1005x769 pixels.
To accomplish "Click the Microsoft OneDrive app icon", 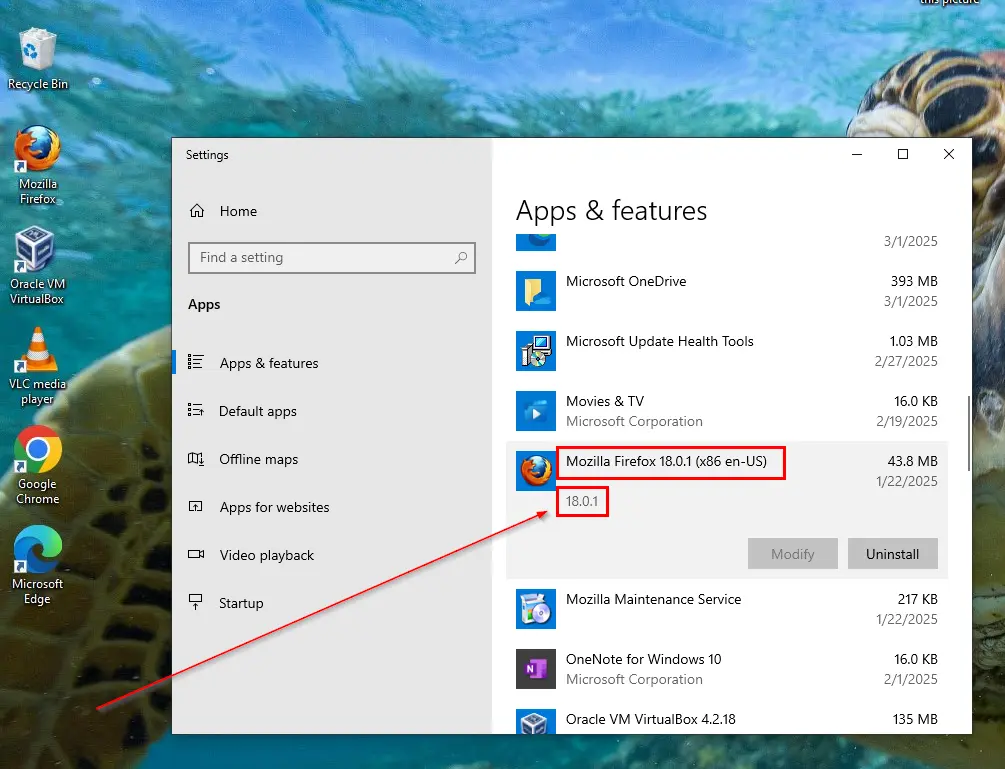I will pos(536,291).
